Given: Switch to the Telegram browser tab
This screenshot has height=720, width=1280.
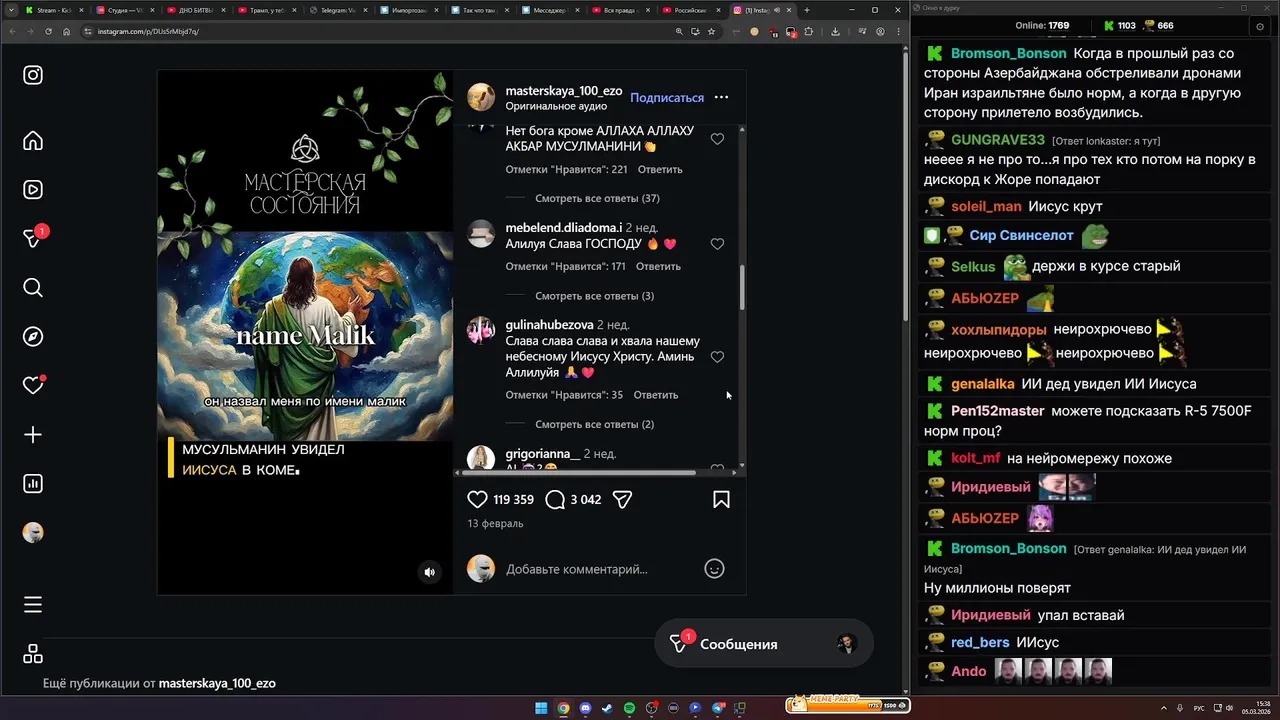Looking at the screenshot, I should [x=338, y=10].
